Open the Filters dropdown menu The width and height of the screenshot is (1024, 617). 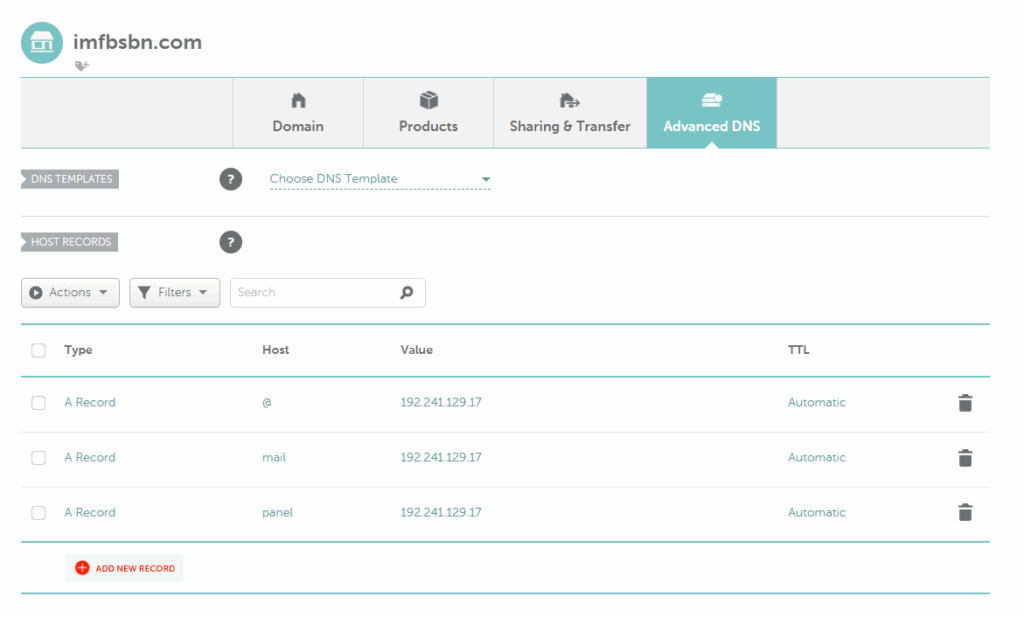point(174,293)
